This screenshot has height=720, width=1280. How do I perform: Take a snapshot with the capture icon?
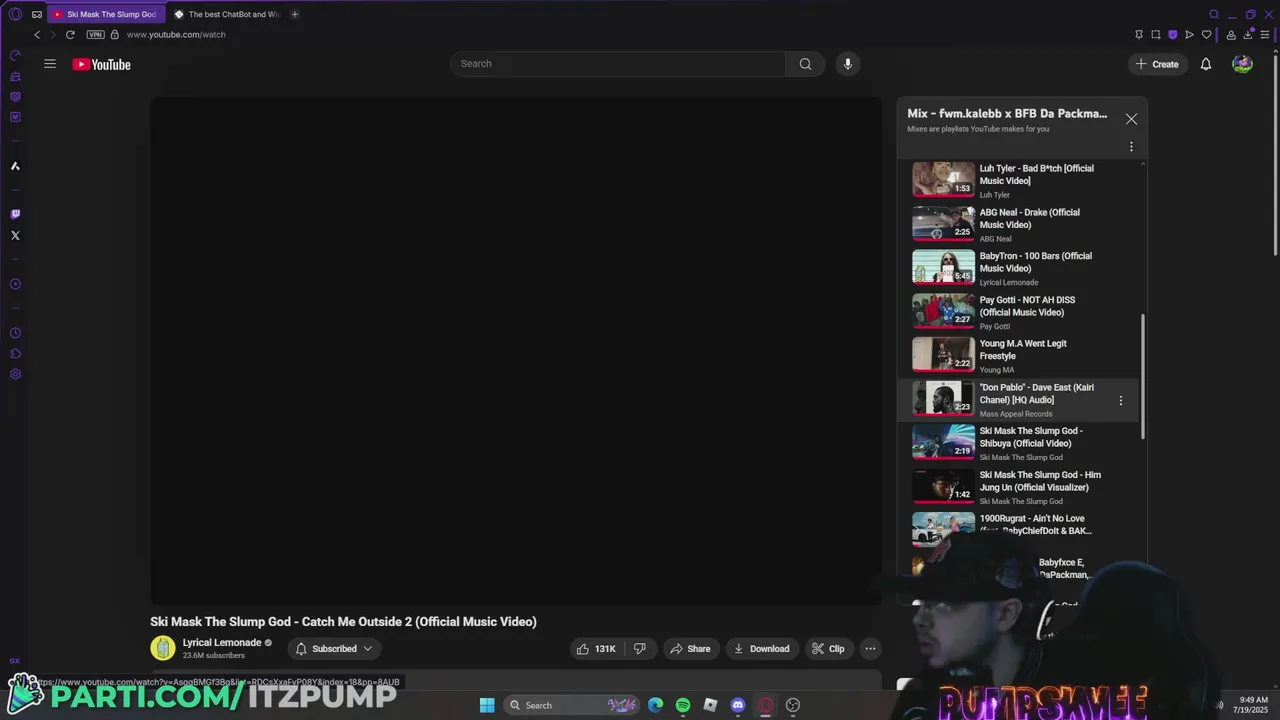click(x=1156, y=34)
